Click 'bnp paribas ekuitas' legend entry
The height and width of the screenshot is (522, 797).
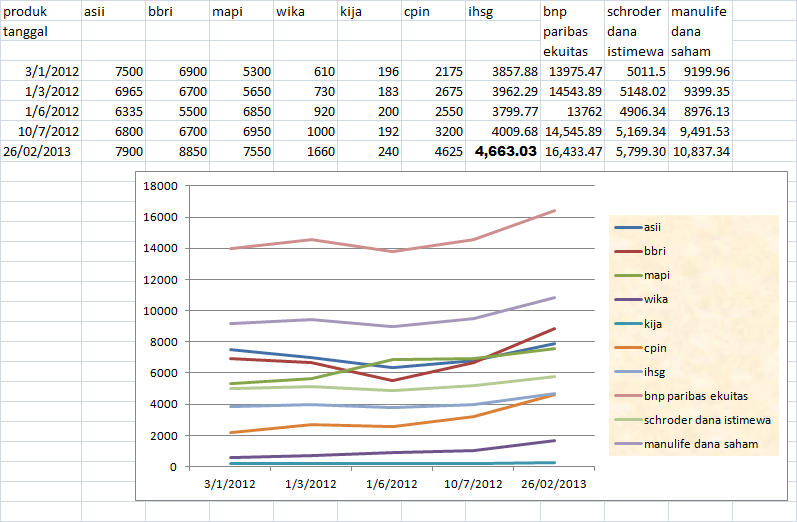[x=681, y=396]
